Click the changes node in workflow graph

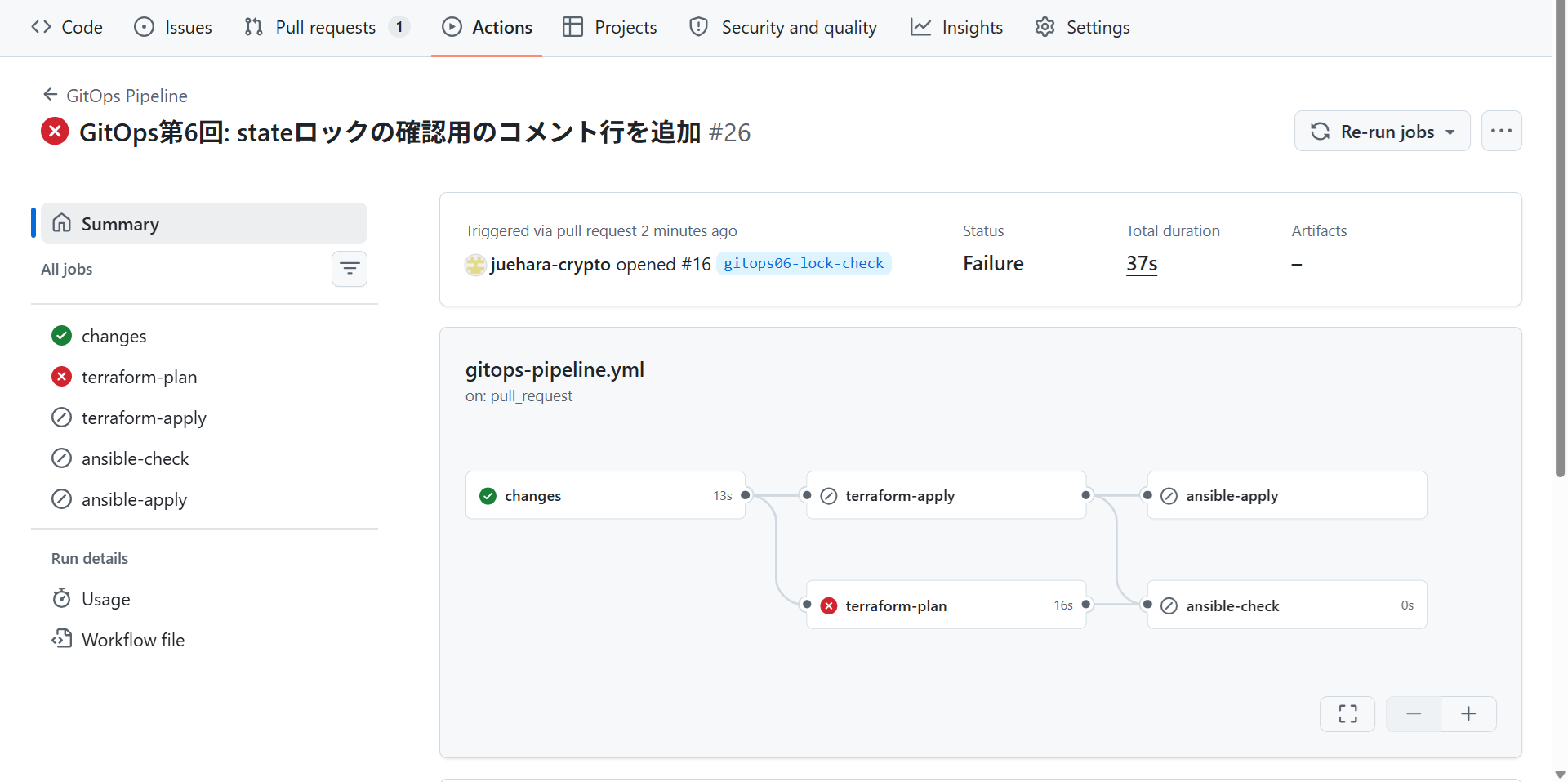(x=605, y=495)
